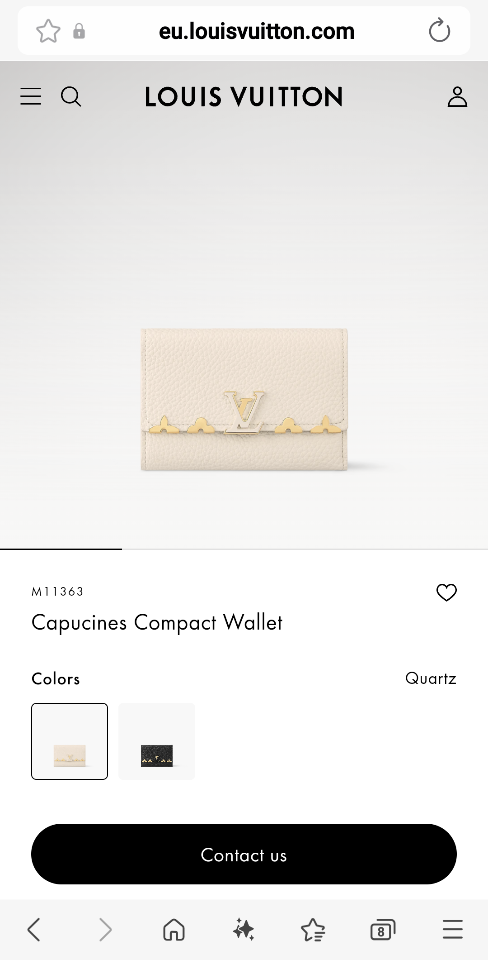Tap the eu.louisvuitton.com address field
This screenshot has width=488, height=960.
[257, 31]
